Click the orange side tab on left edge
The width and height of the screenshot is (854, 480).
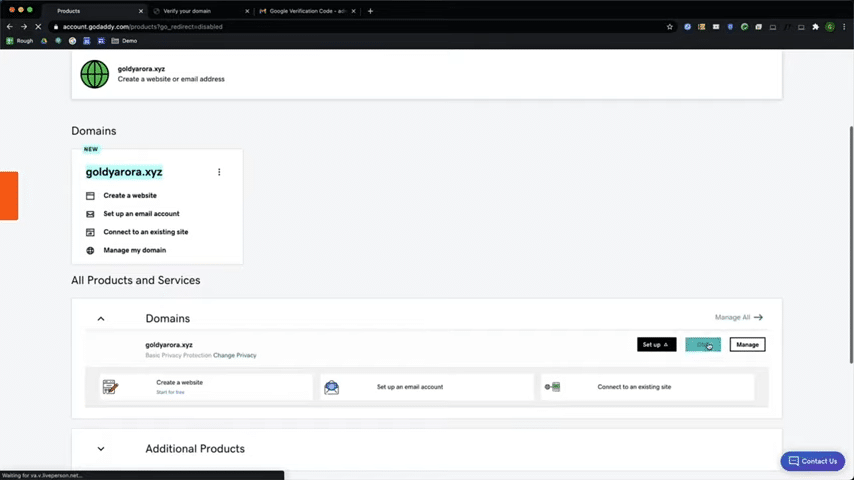coord(9,196)
